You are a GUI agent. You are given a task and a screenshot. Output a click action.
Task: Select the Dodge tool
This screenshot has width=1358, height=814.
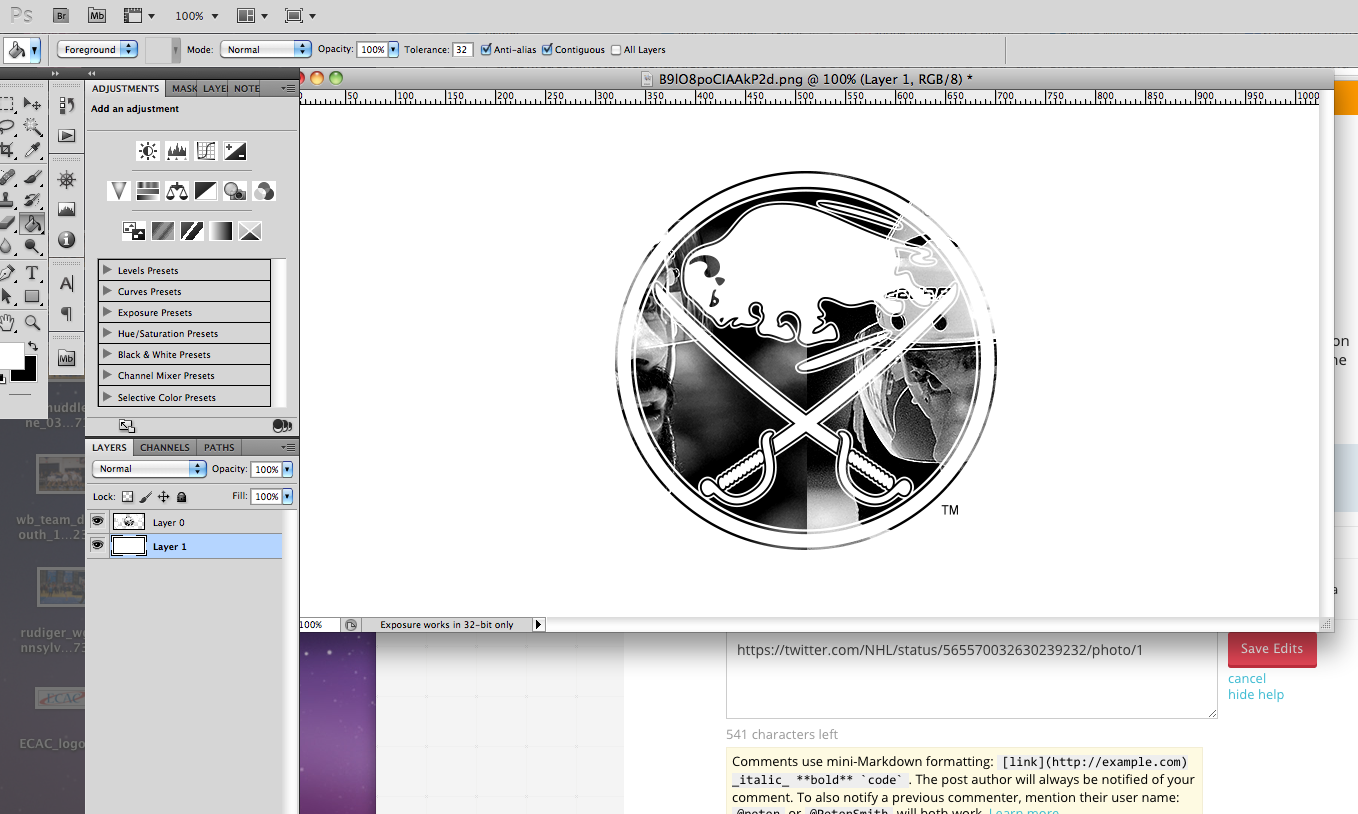[x=33, y=246]
